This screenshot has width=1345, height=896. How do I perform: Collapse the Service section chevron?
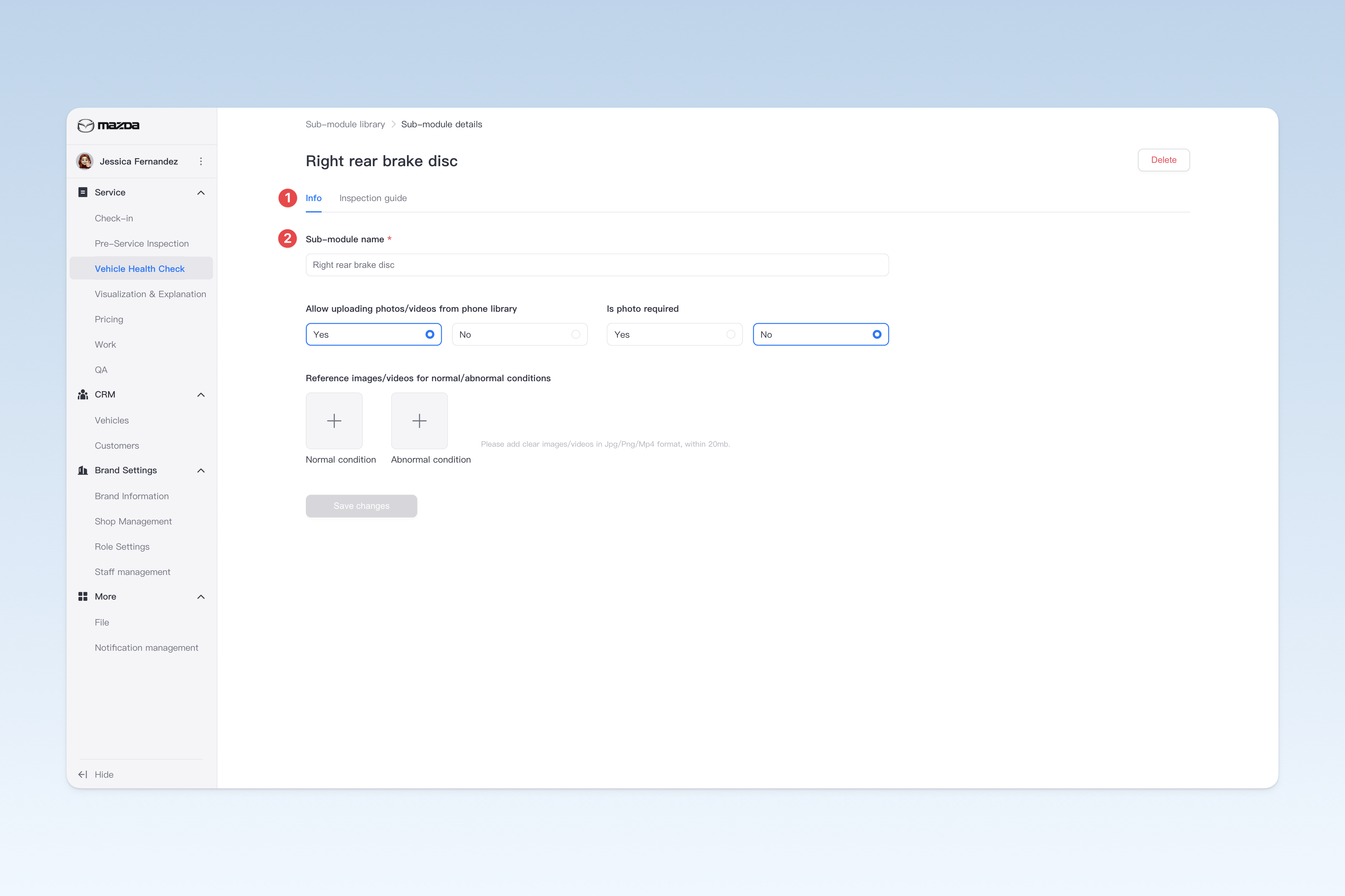[201, 192]
